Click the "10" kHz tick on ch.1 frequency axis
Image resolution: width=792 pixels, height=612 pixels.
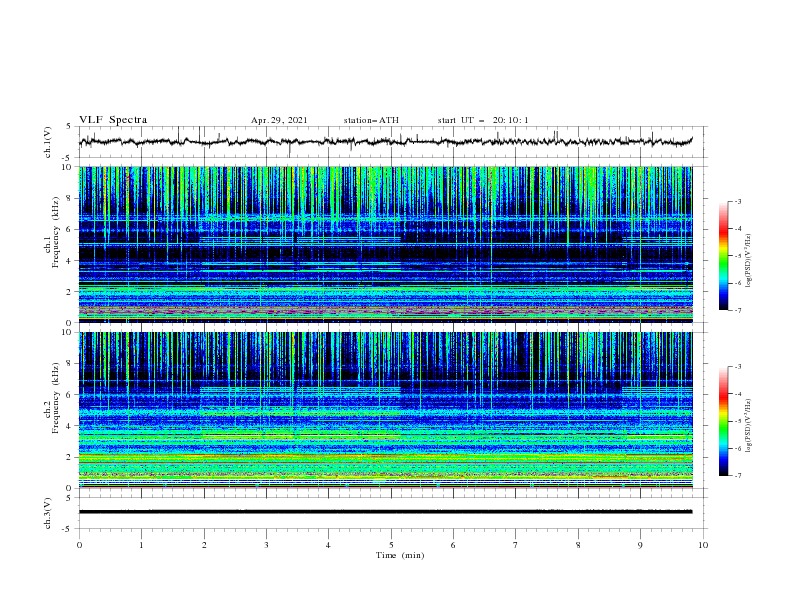pyautogui.click(x=68, y=167)
